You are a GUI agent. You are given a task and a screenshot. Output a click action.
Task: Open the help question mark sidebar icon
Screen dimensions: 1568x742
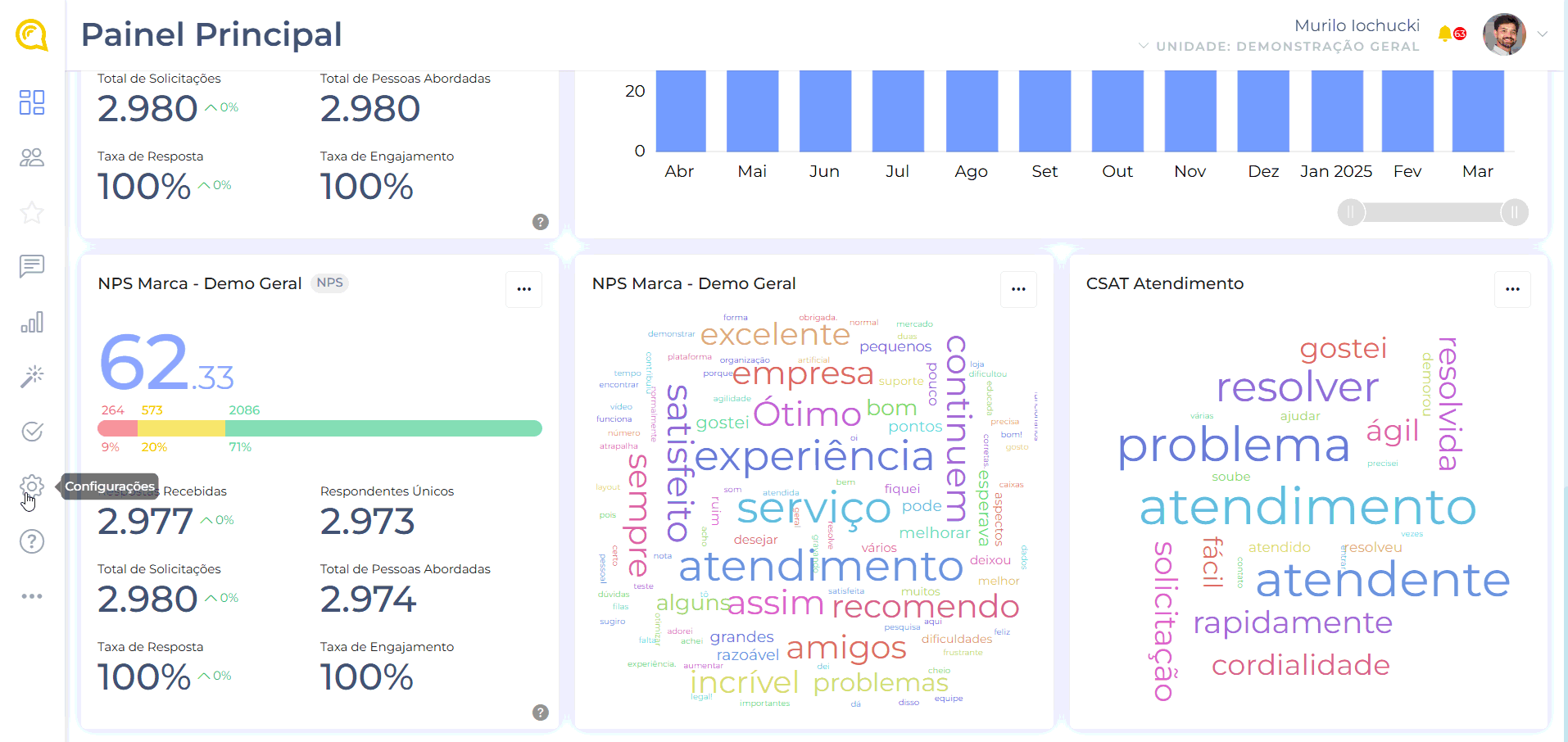(x=32, y=541)
